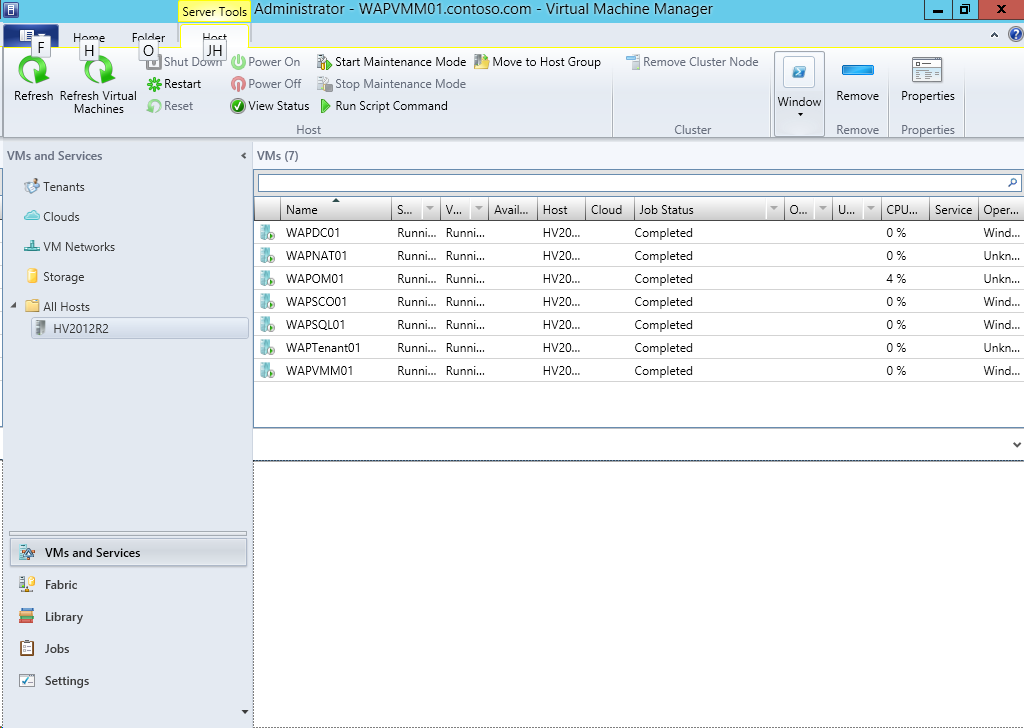Sort by Availability column header
This screenshot has width=1024, height=728.
513,210
